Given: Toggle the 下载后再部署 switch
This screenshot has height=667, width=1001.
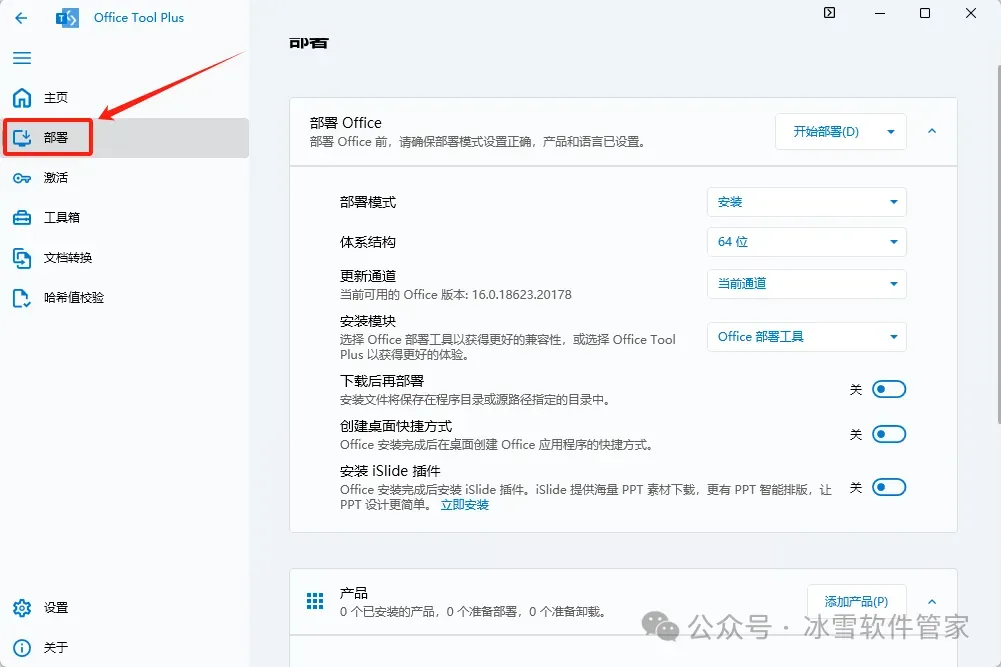Looking at the screenshot, I should point(889,389).
